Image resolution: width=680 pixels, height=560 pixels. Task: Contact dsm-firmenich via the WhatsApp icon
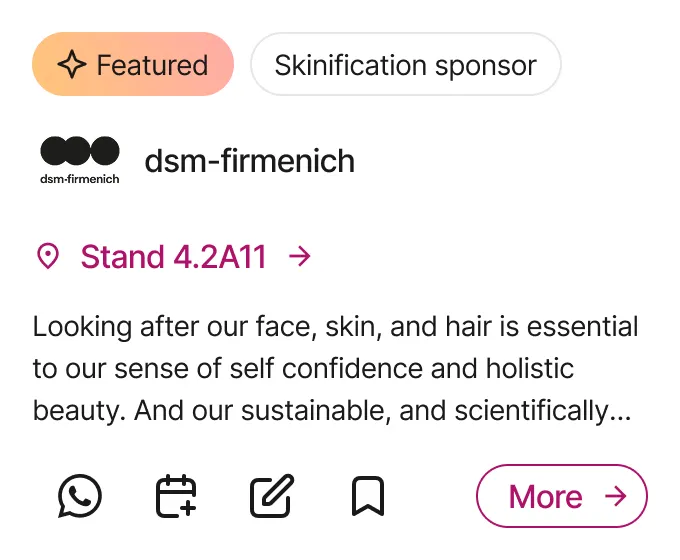coord(80,496)
